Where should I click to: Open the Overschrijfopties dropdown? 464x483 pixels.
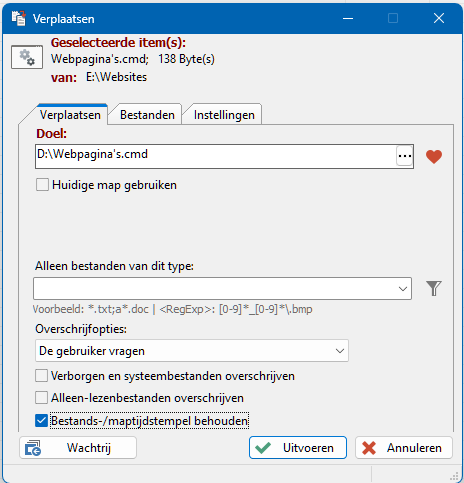[x=192, y=351]
